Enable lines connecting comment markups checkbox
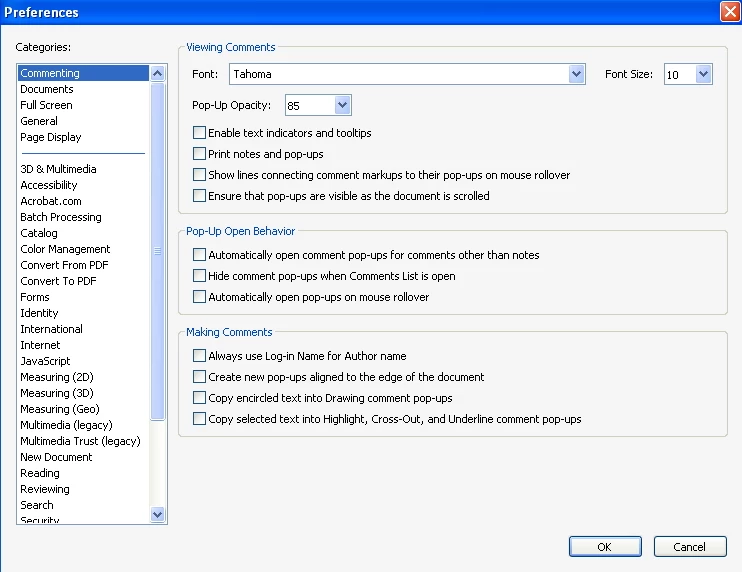The width and height of the screenshot is (742, 572). tap(199, 175)
